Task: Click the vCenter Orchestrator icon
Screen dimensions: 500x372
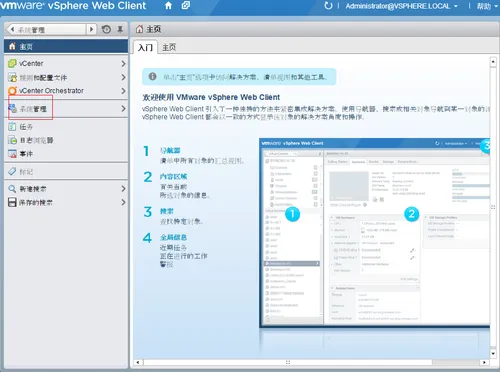Action: click(12, 91)
